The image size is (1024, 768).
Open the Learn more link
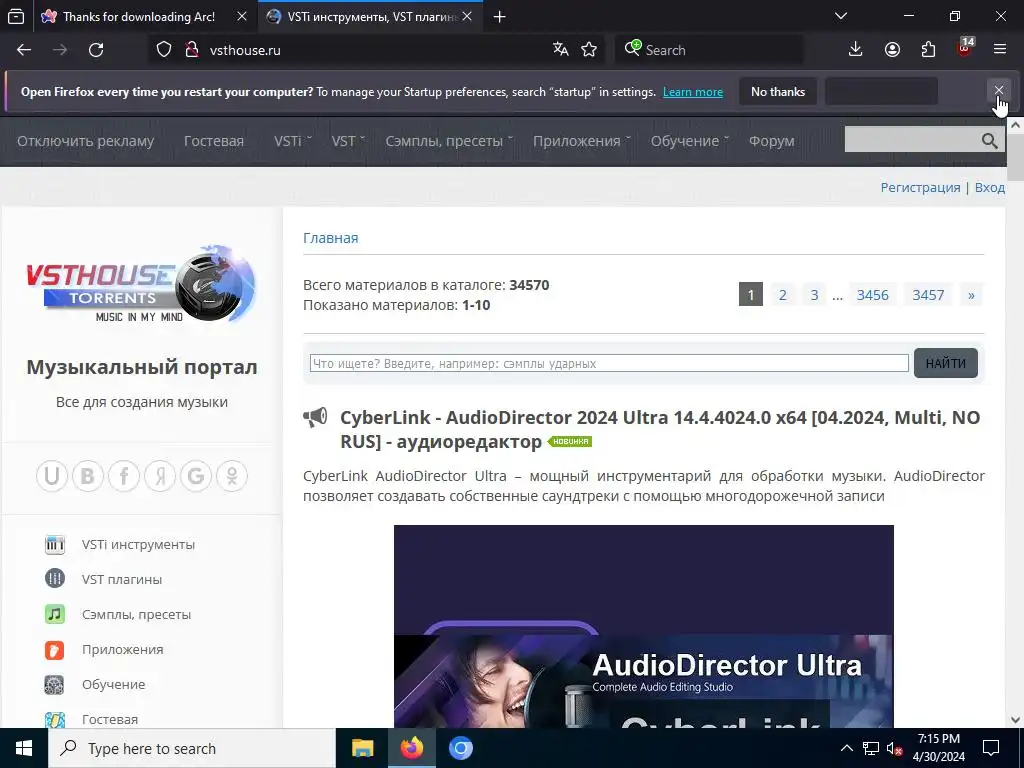693,92
